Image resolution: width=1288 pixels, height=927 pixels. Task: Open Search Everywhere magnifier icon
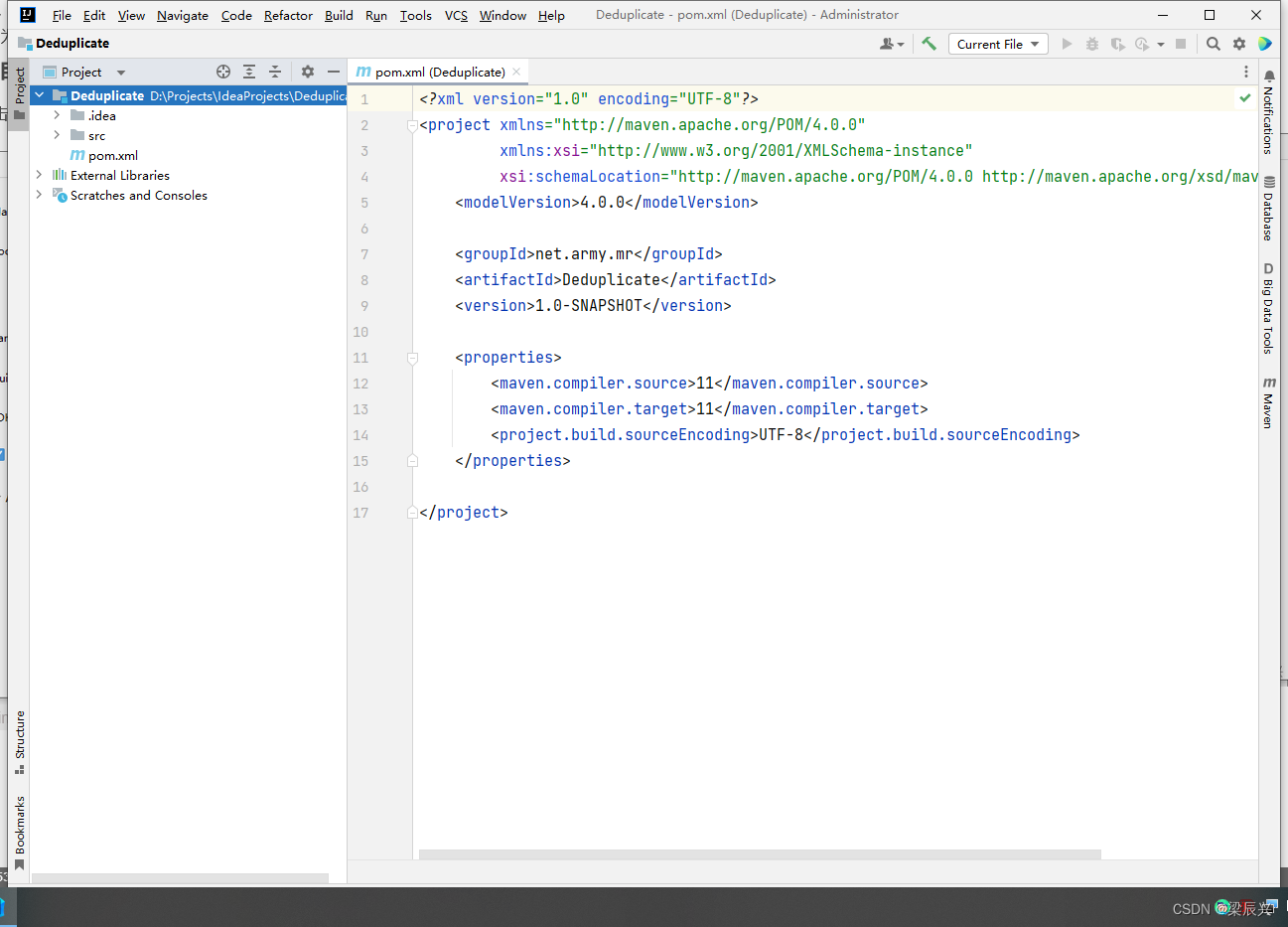[1214, 44]
